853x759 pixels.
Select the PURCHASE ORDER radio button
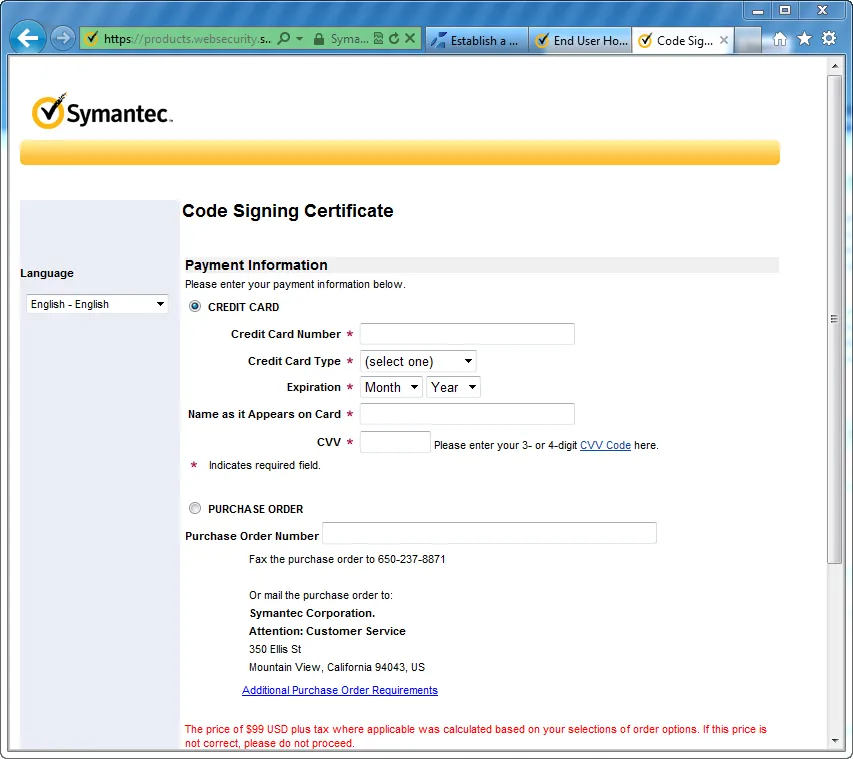pos(194,508)
